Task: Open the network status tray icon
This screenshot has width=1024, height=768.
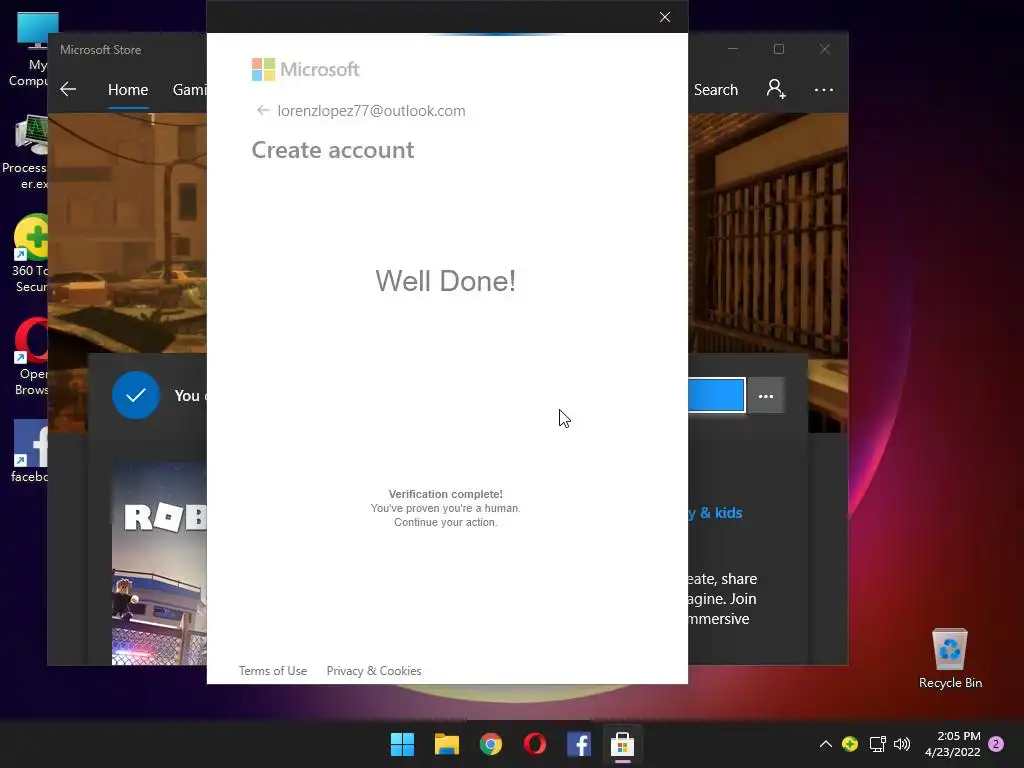Action: [x=877, y=744]
